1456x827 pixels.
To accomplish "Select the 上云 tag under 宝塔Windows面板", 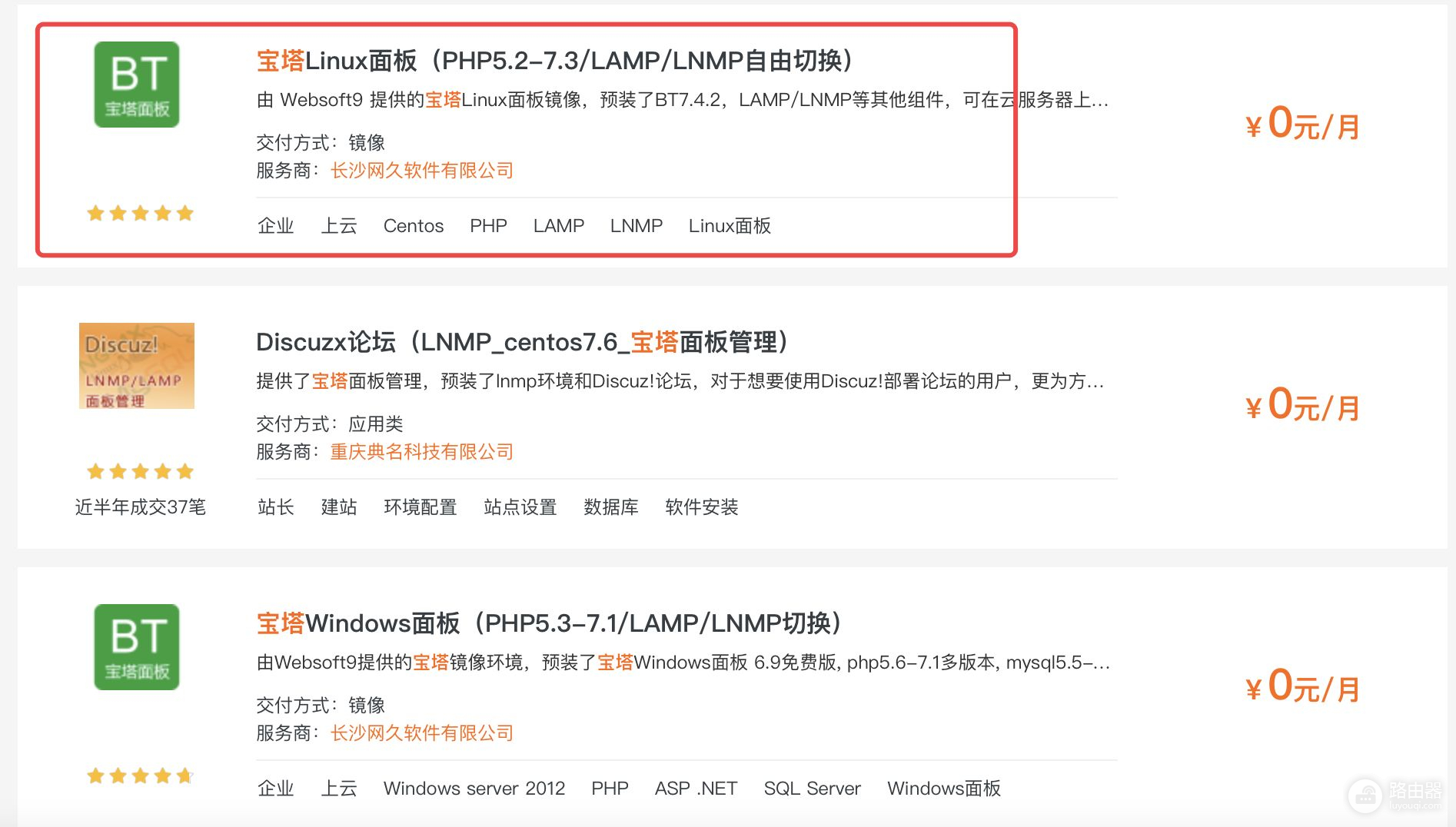I will (339, 789).
